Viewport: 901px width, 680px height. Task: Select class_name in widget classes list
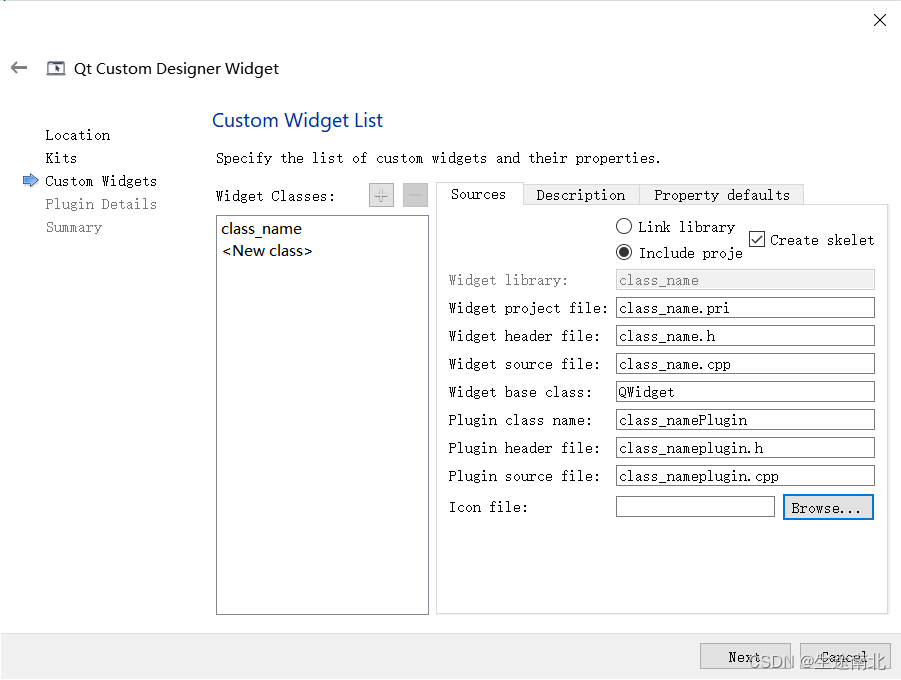(322, 229)
